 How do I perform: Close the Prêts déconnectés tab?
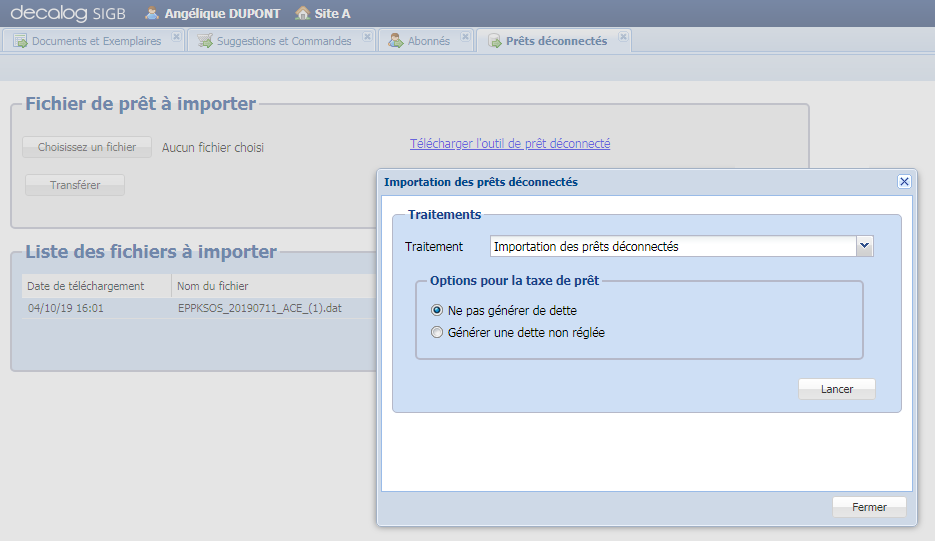click(623, 36)
